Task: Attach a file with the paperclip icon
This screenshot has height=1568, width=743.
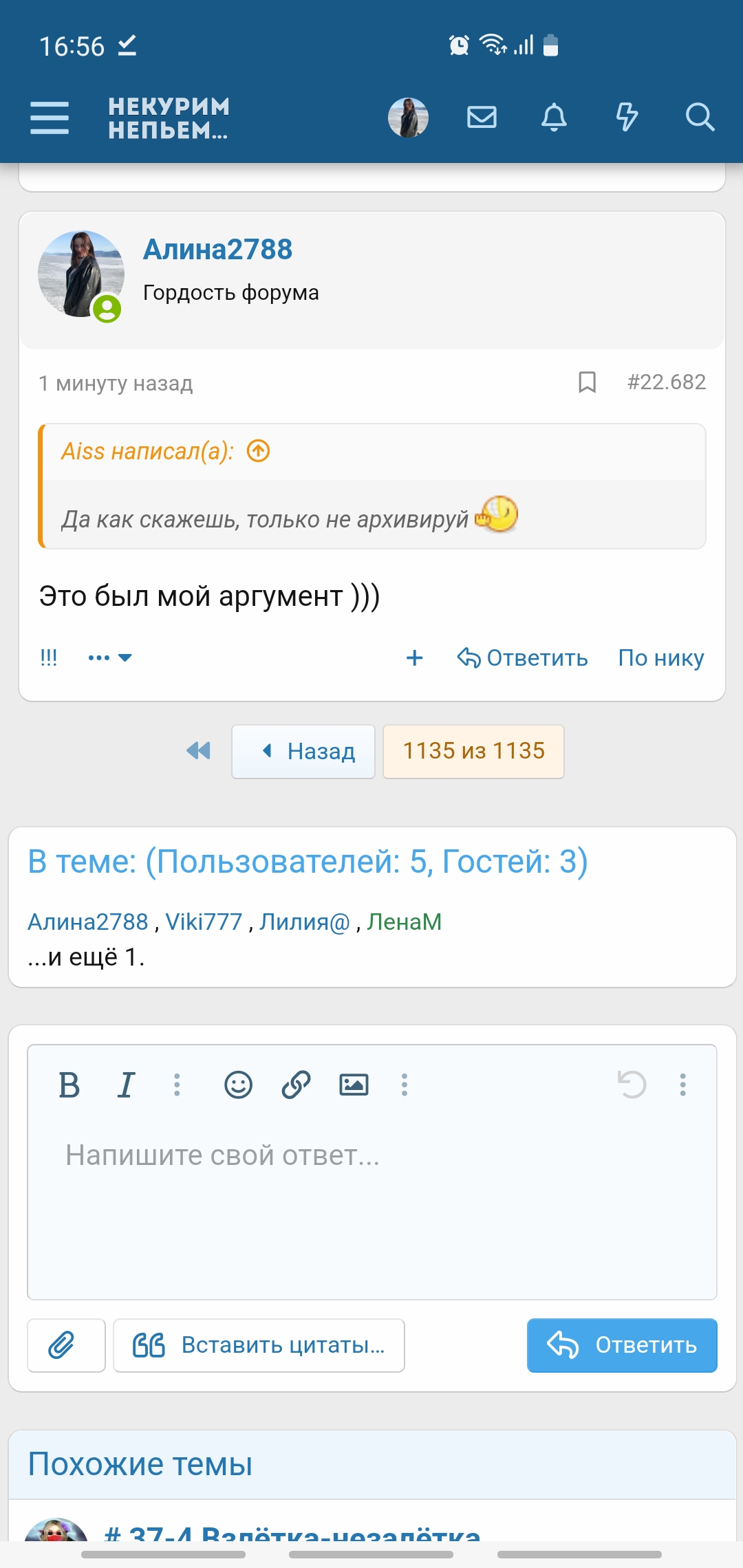Action: pyautogui.click(x=65, y=1344)
